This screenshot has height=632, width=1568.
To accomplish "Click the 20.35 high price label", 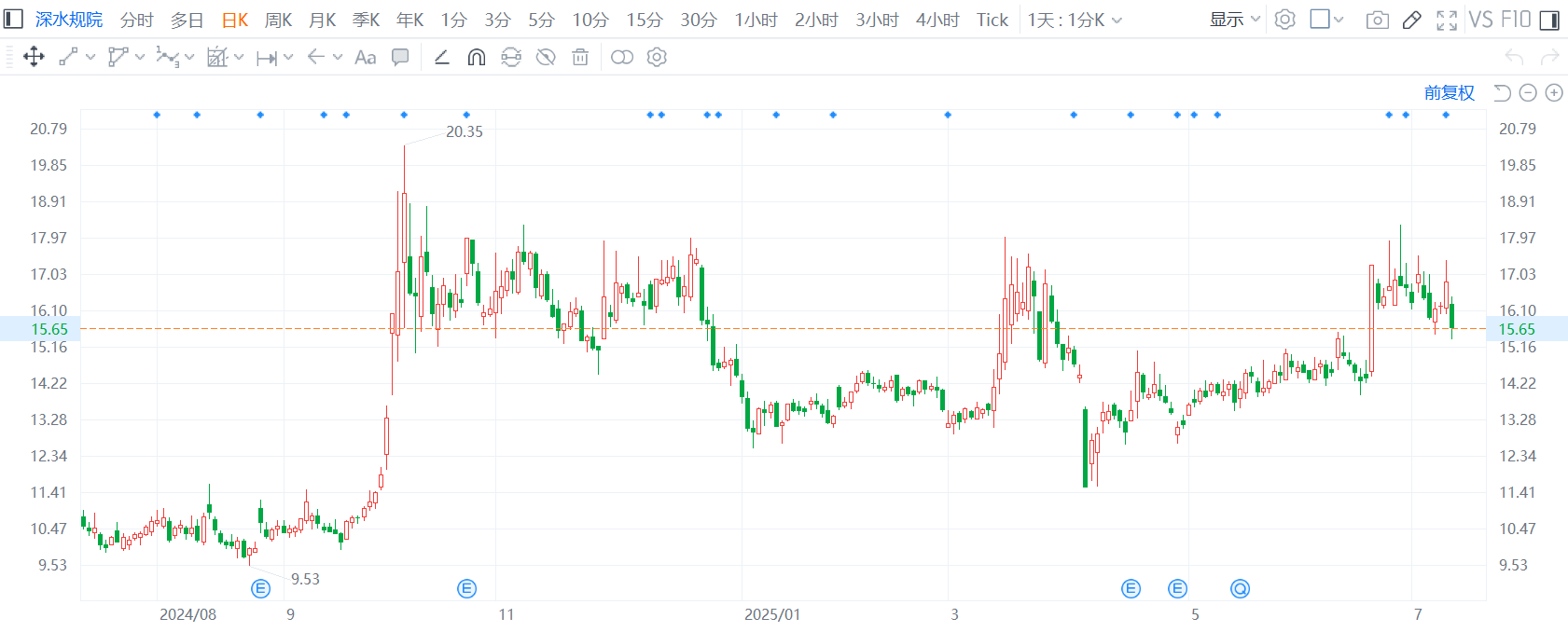I will (465, 131).
